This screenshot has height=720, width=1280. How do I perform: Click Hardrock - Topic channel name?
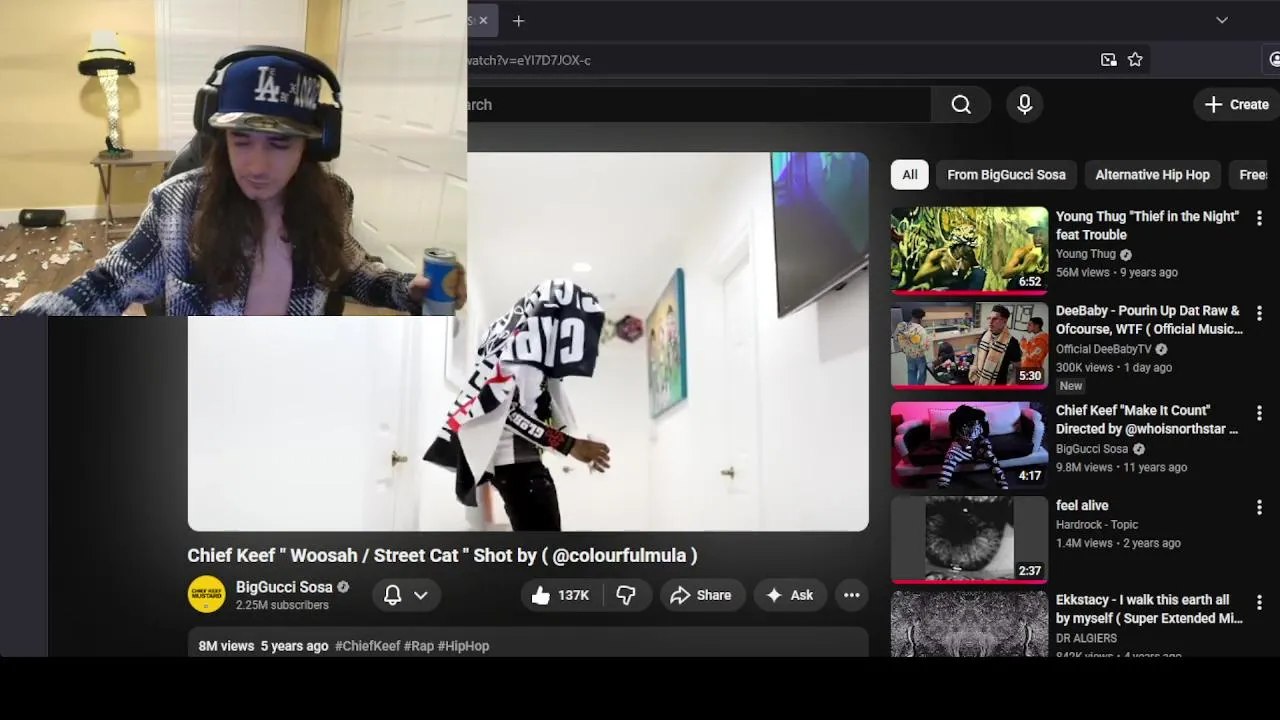click(1097, 525)
